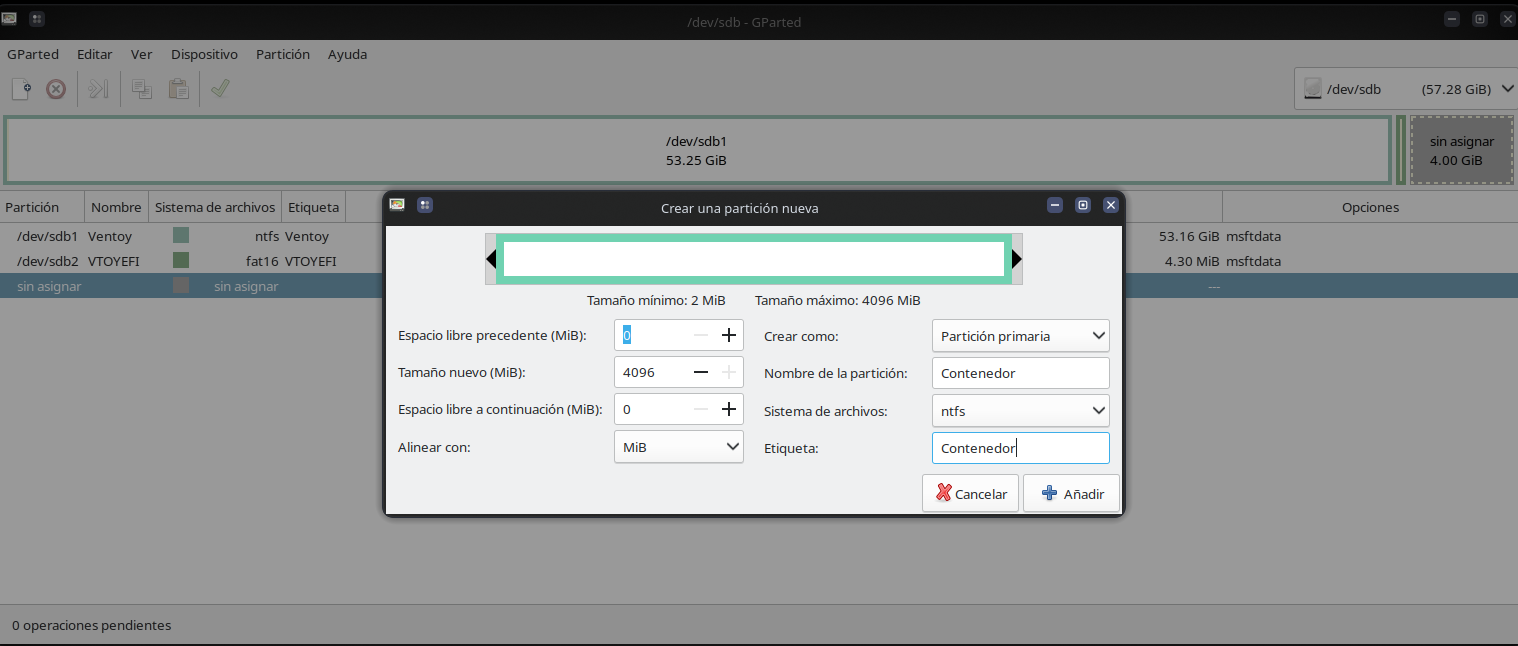Viewport: 1518px width, 646px height.
Task: Click the Etiqueta input field
Action: pos(1020,447)
